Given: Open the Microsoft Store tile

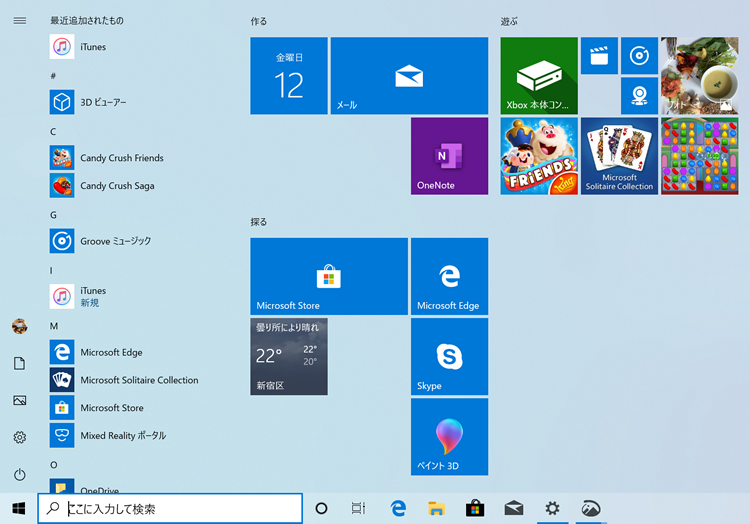Looking at the screenshot, I should pyautogui.click(x=329, y=276).
